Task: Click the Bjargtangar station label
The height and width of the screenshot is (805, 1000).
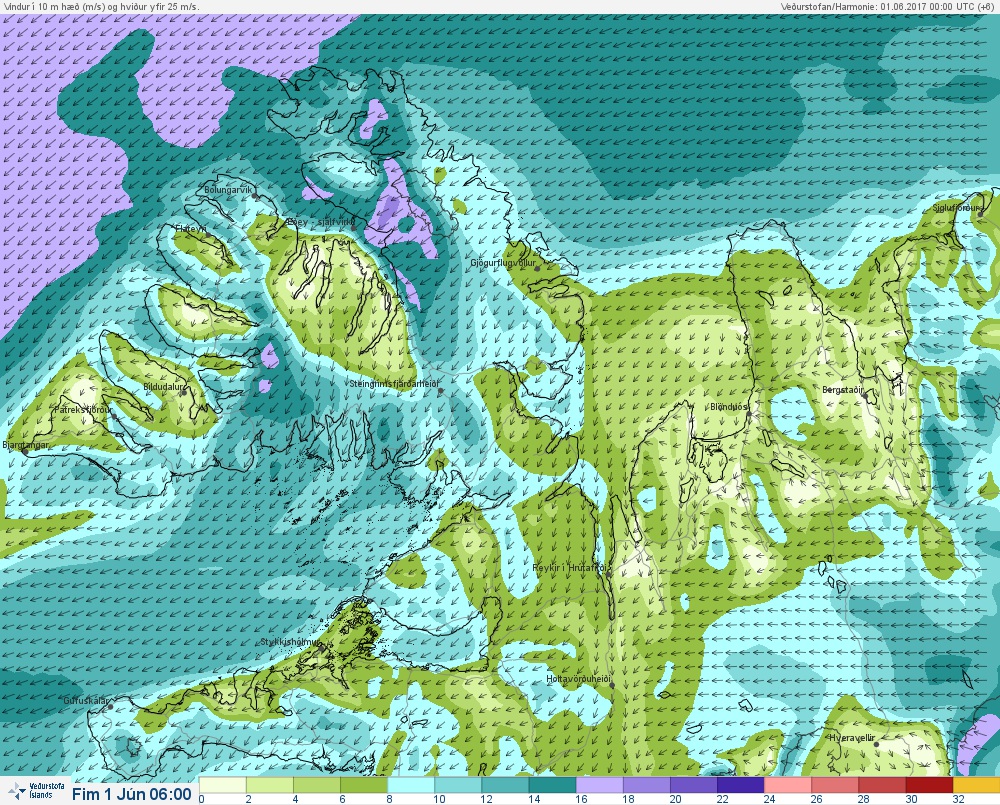Action: pyautogui.click(x=26, y=445)
